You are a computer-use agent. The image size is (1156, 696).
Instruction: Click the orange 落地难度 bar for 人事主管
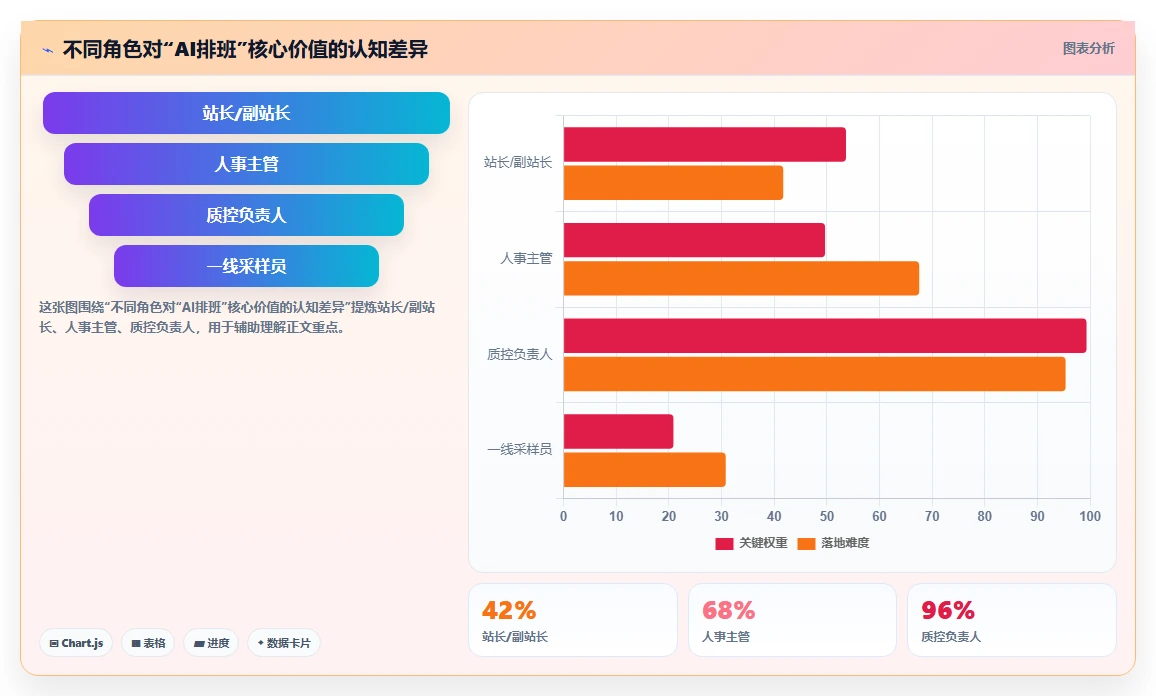[742, 278]
